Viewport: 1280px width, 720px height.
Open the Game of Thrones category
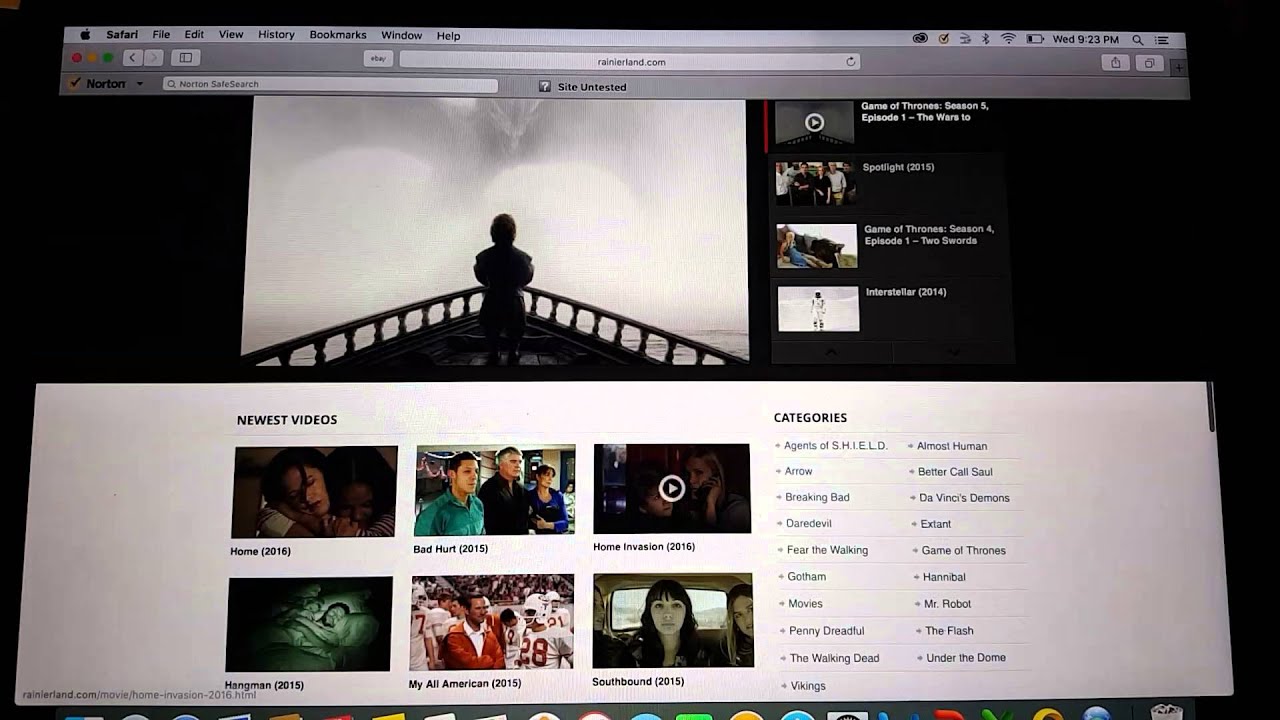[964, 551]
